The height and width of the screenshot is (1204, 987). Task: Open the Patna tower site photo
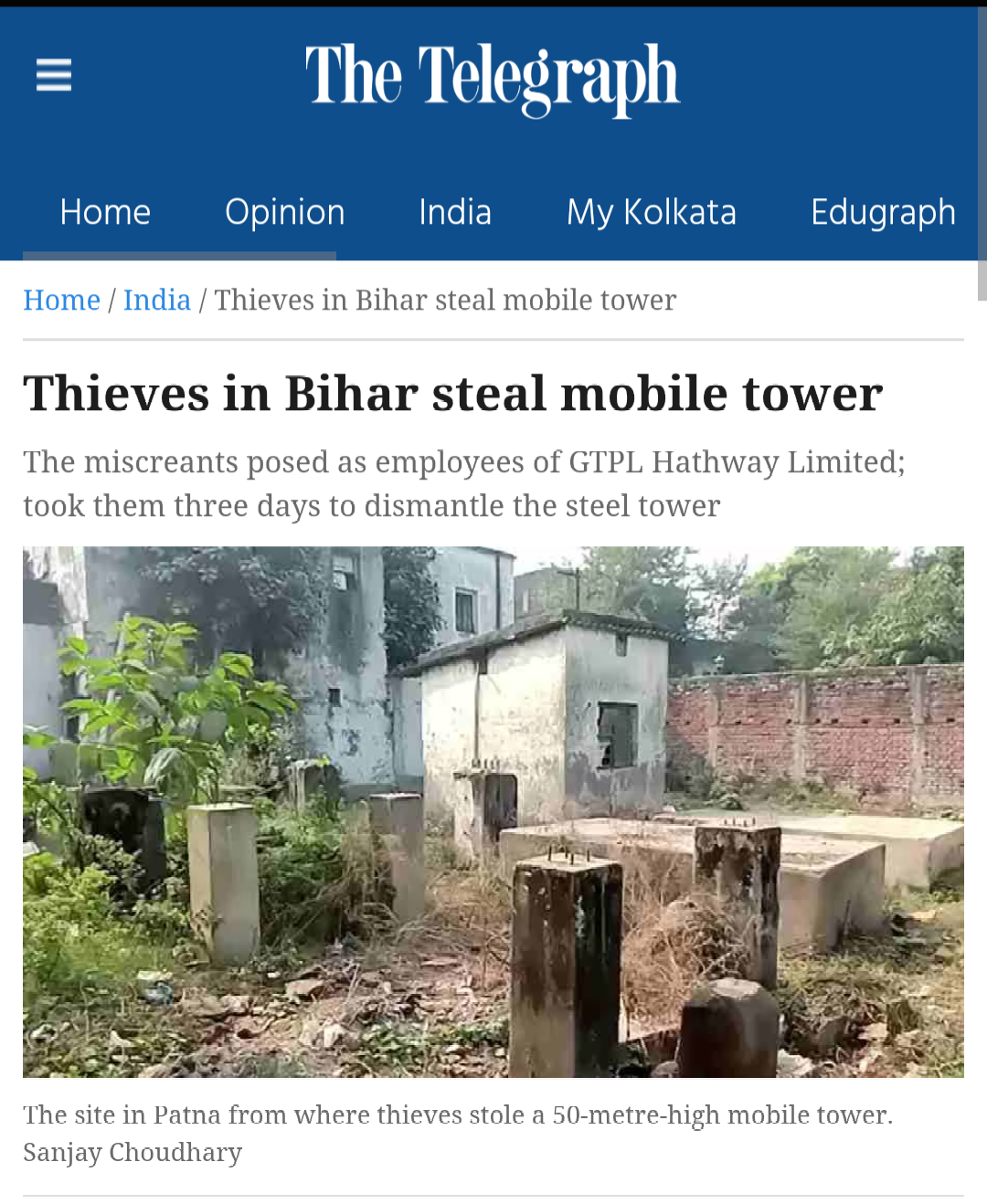click(493, 812)
